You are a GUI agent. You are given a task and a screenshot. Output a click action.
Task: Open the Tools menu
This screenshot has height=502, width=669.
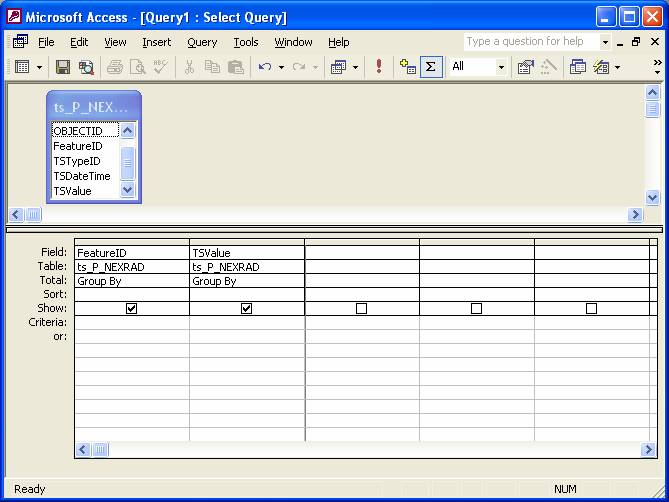point(246,42)
